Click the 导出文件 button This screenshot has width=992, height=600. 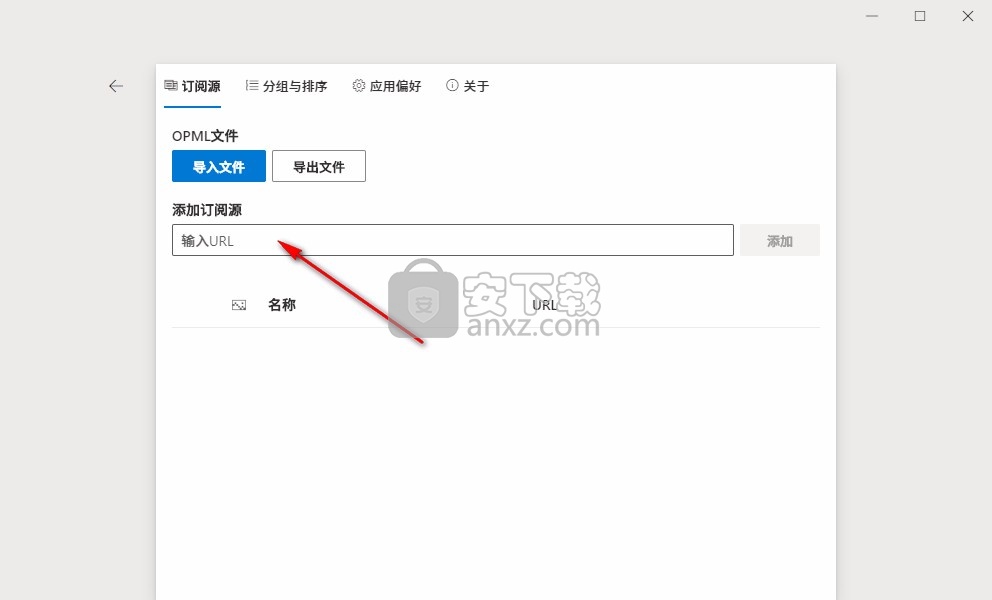pos(319,166)
